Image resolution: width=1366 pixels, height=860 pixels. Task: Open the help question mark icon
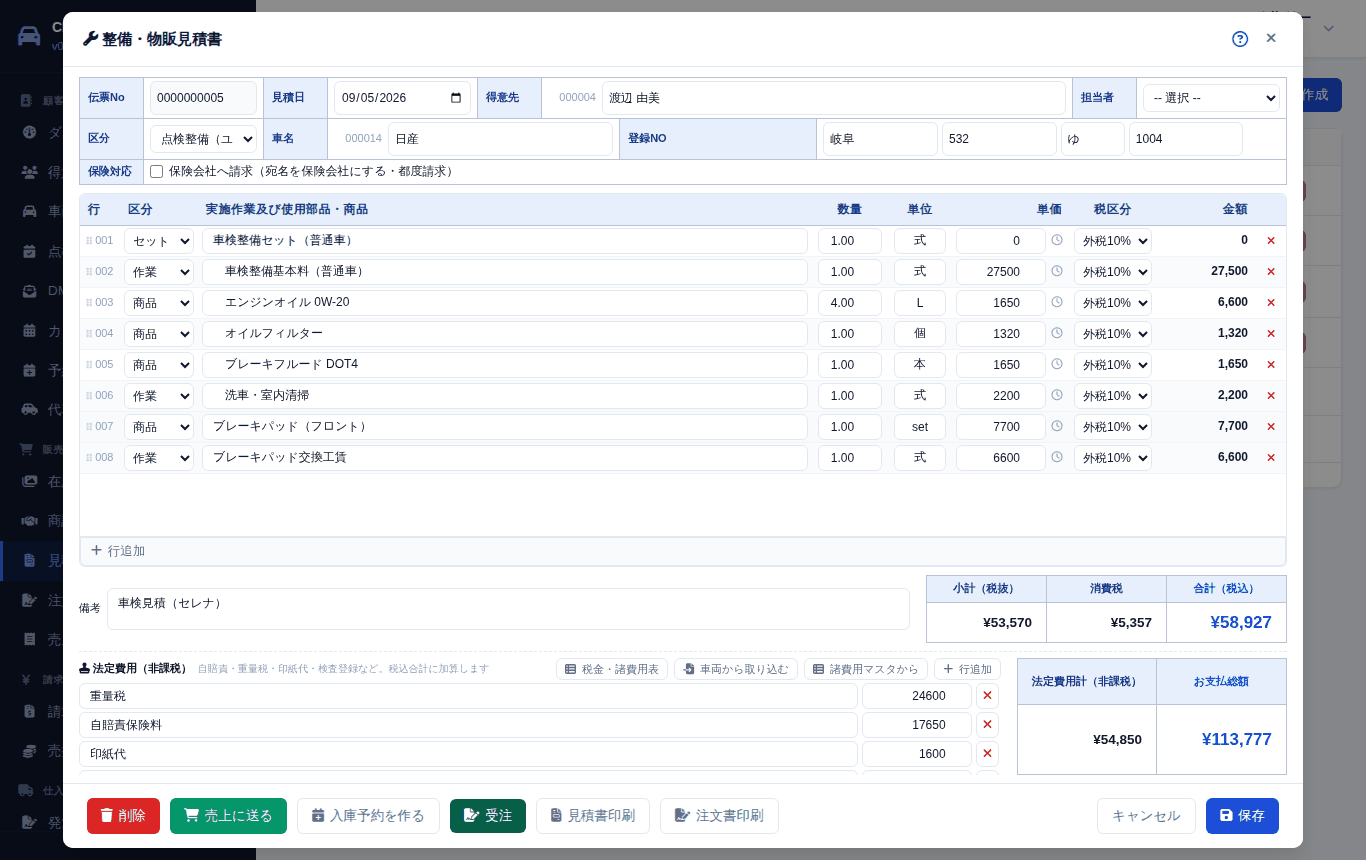(x=1240, y=39)
